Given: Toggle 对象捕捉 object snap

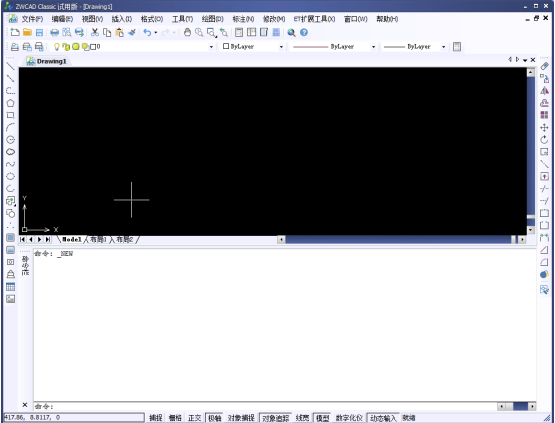Looking at the screenshot, I should click(x=241, y=418).
